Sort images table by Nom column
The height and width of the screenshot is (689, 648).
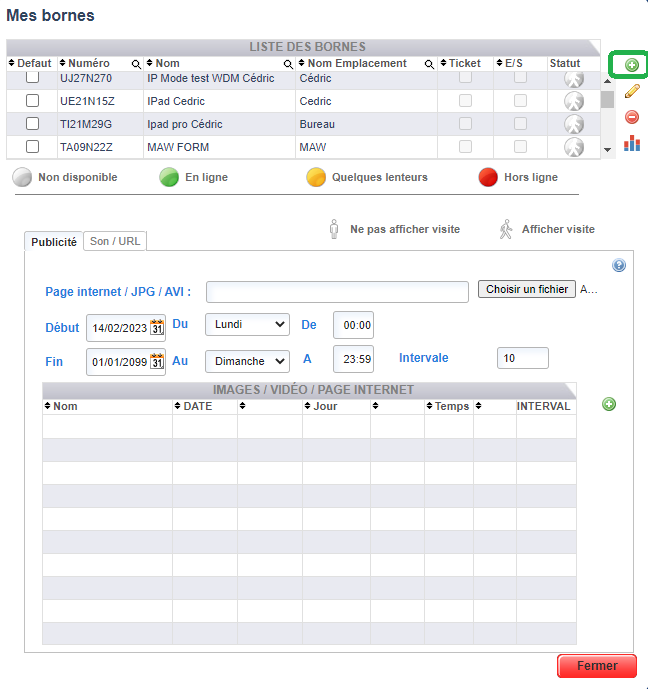pyautogui.click(x=47, y=406)
